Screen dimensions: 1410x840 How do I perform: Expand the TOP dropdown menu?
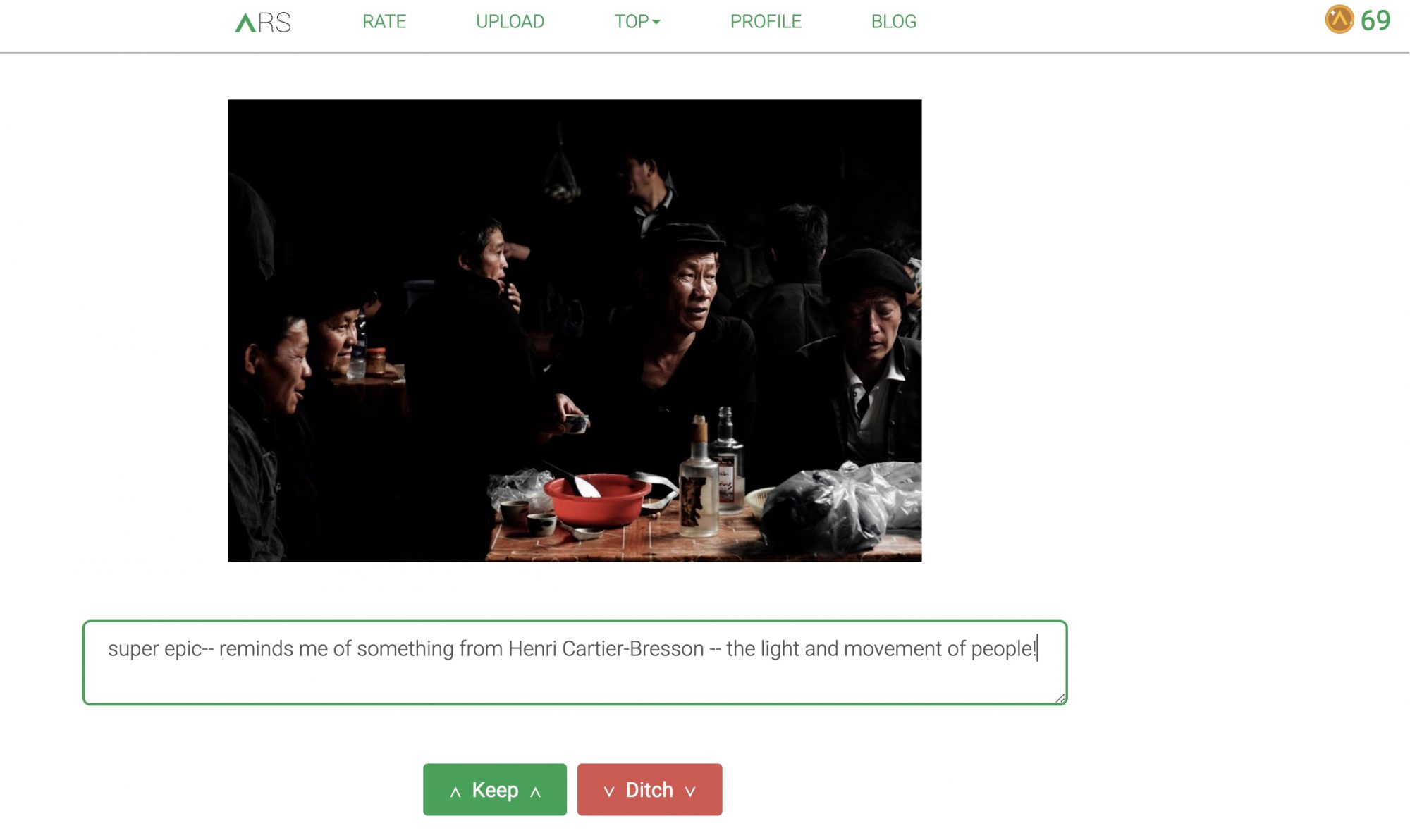tap(637, 22)
